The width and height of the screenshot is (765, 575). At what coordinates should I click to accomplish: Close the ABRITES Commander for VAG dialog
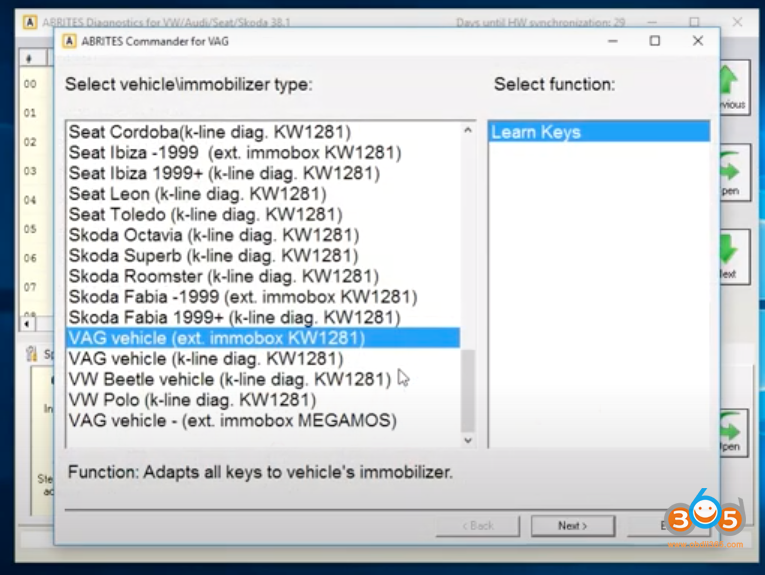coord(698,41)
